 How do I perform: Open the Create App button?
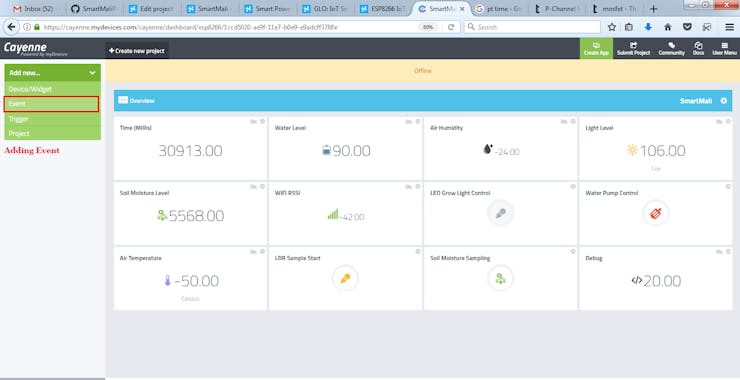[x=596, y=49]
